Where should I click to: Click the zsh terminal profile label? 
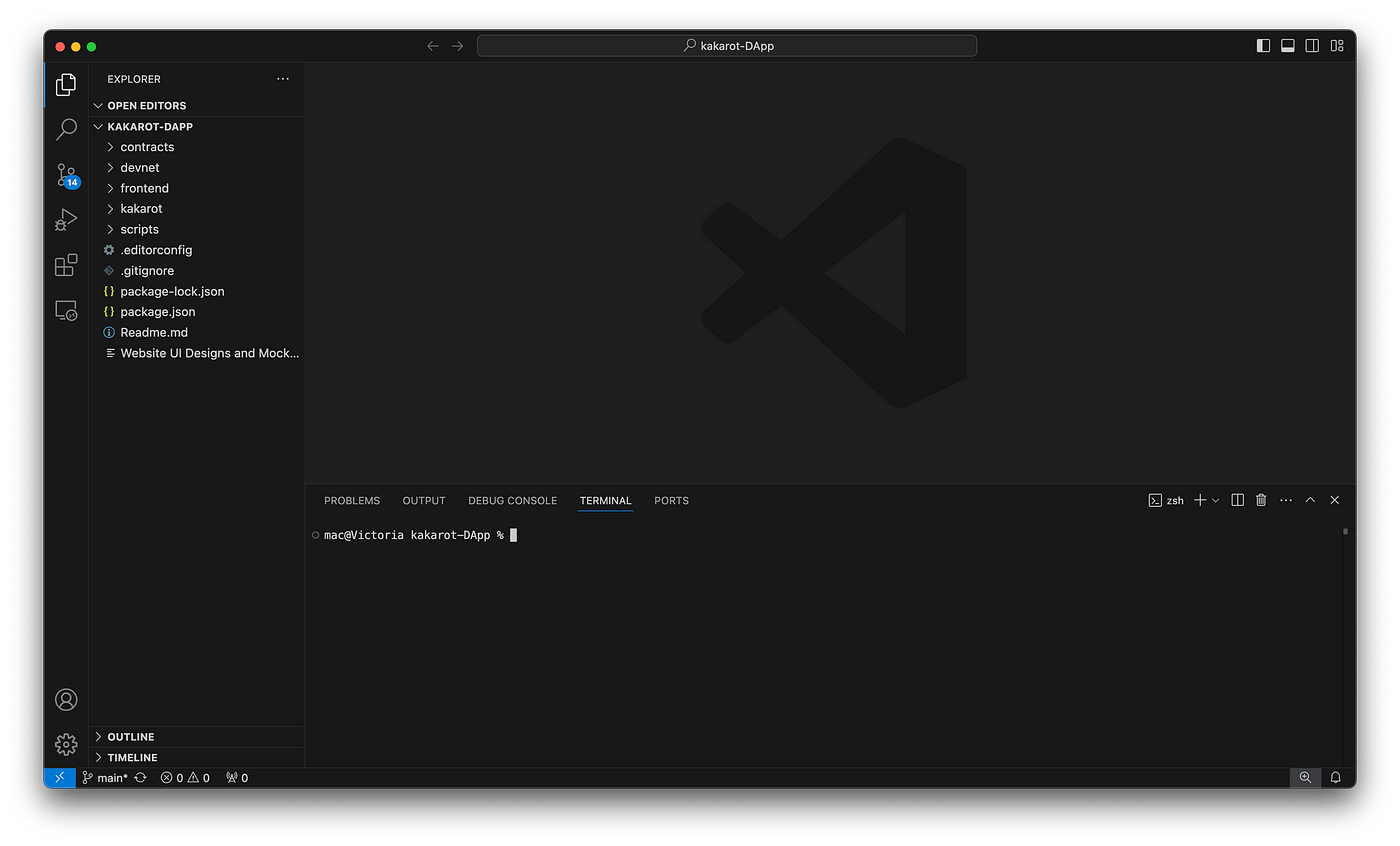point(1166,500)
